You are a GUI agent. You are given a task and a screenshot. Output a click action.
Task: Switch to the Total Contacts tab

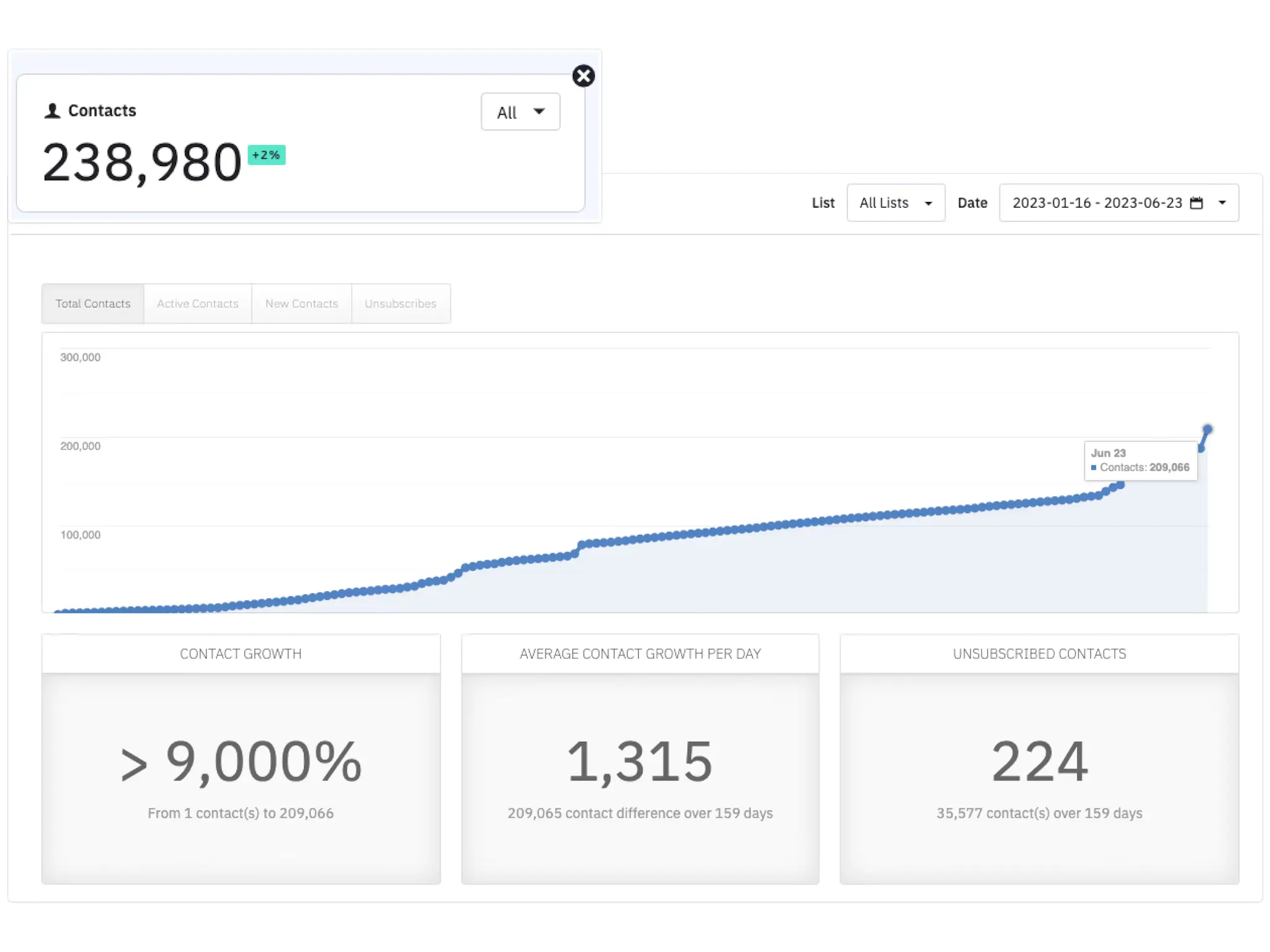[93, 304]
